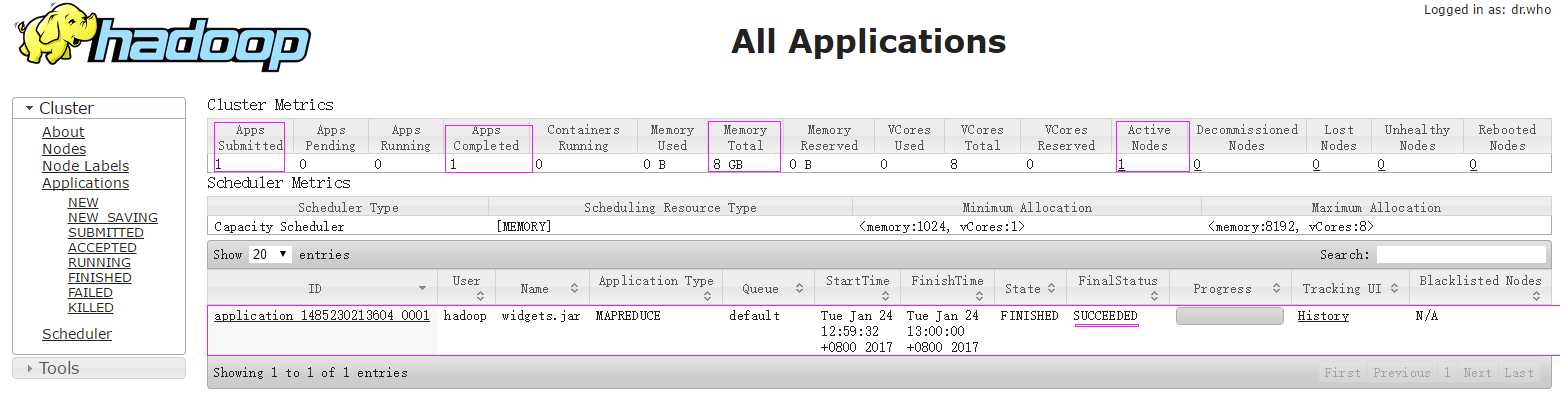Click the SUCCEEDED final status cell
The image size is (1560, 399).
coord(1105,316)
